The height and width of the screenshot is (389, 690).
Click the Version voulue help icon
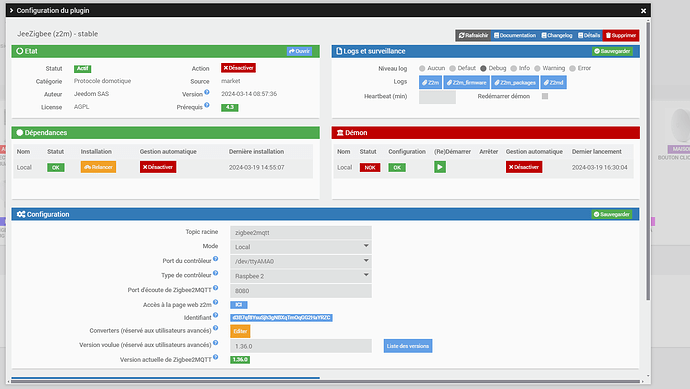pyautogui.click(x=216, y=343)
